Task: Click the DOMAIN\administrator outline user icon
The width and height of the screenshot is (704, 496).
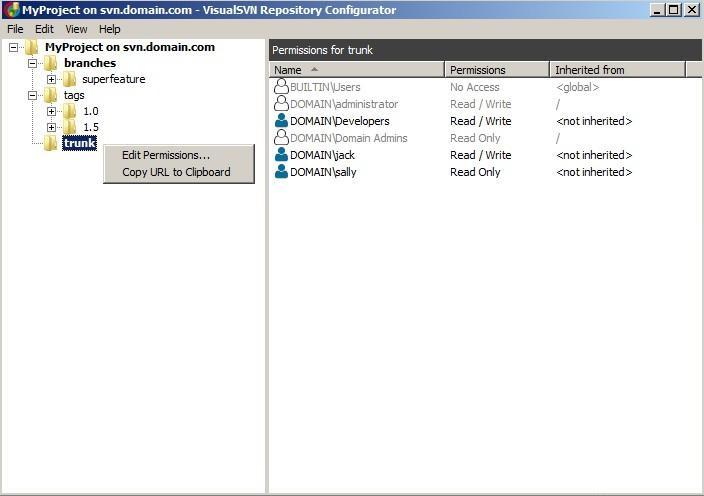Action: point(281,104)
